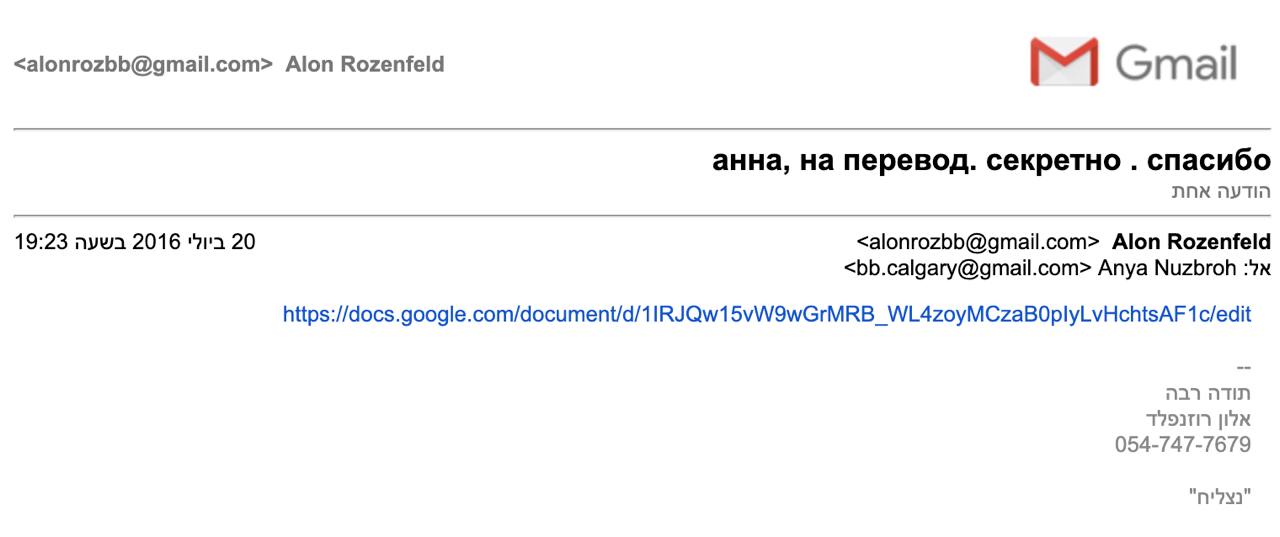Click the quoted word נצליח at the bottom
This screenshot has width=1280, height=537.
click(1219, 495)
